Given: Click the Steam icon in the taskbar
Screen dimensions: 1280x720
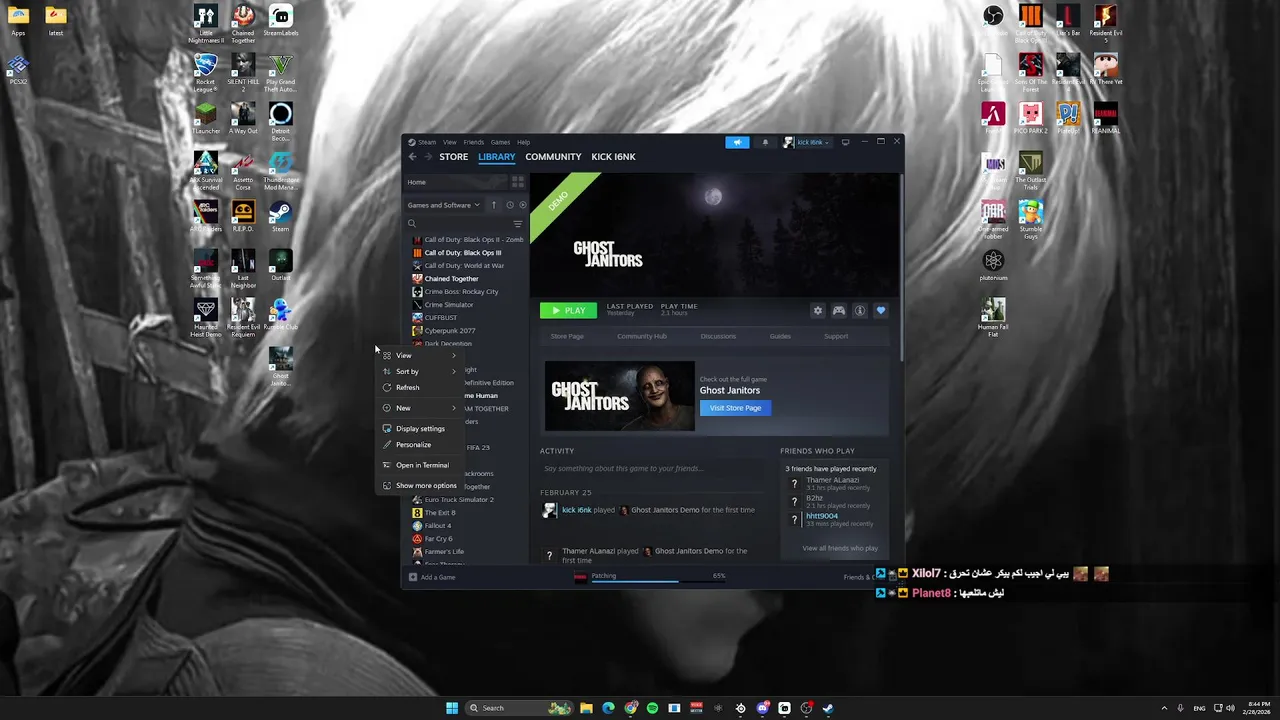Looking at the screenshot, I should 828,708.
